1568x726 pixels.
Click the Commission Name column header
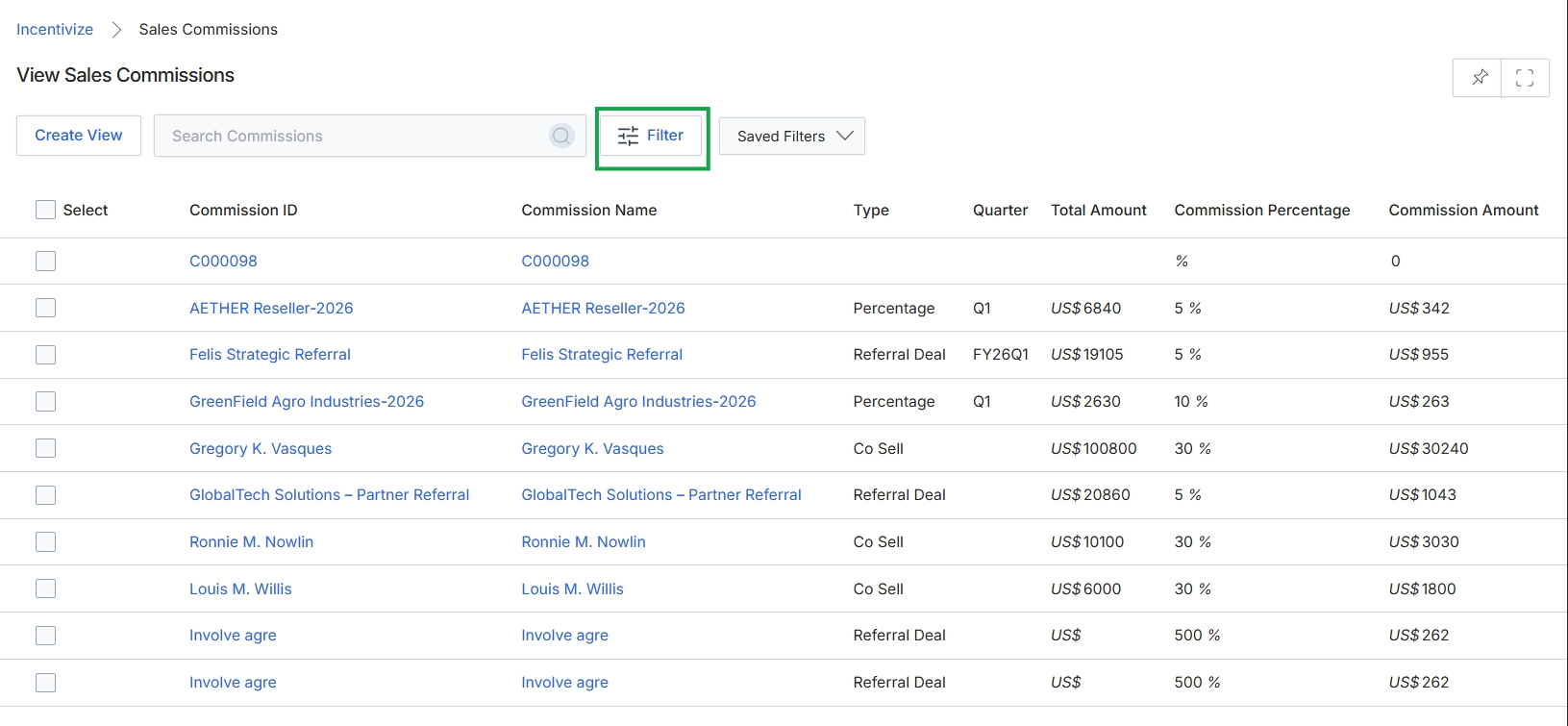589,210
